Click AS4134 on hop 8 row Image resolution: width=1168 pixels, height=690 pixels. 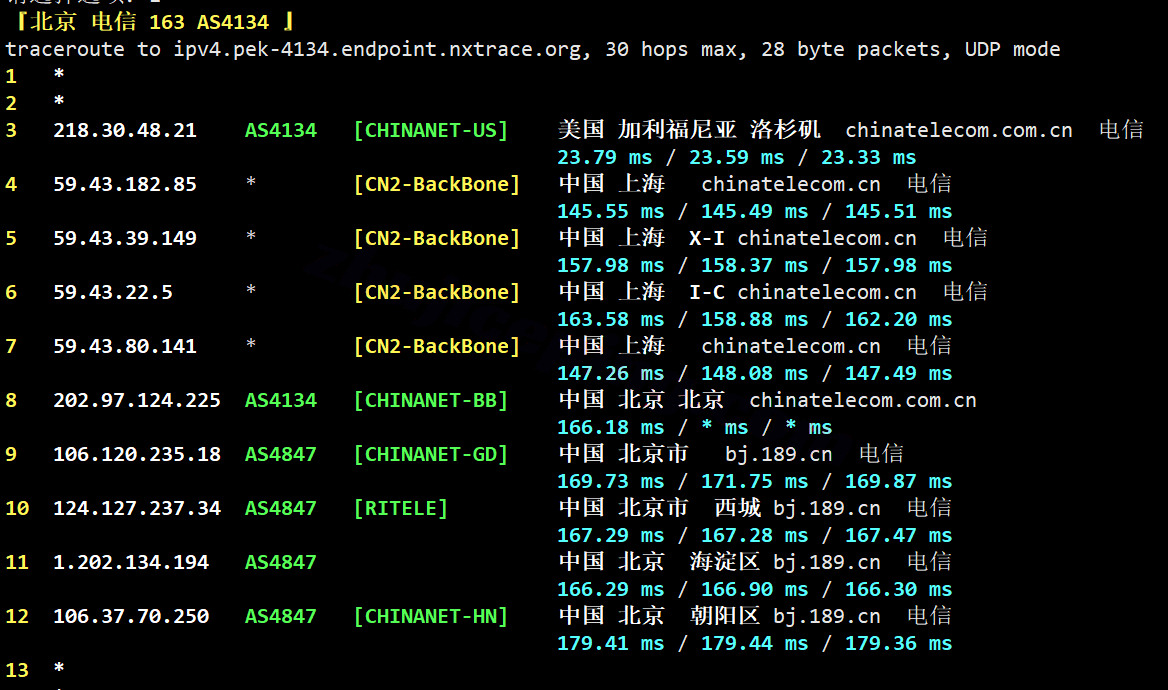coord(281,400)
